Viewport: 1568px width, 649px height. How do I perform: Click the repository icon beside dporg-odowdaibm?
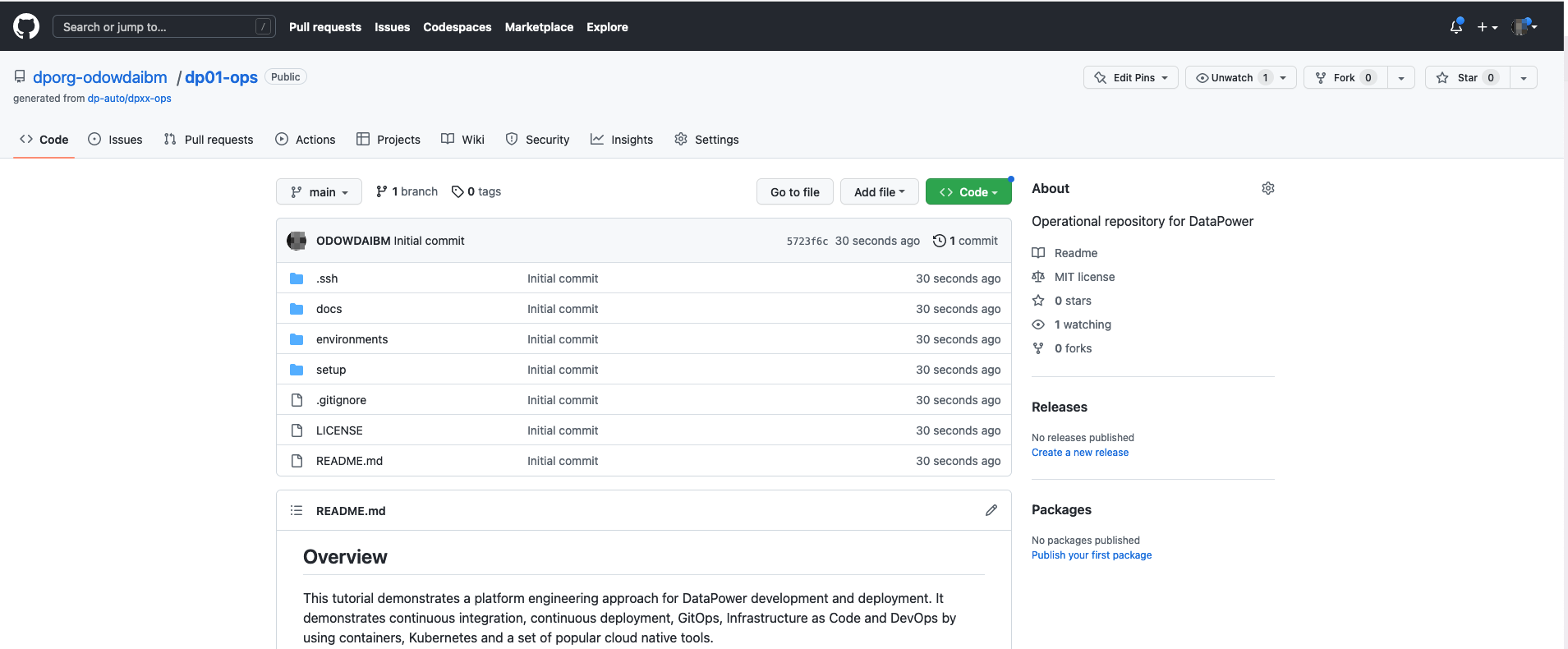[20, 76]
